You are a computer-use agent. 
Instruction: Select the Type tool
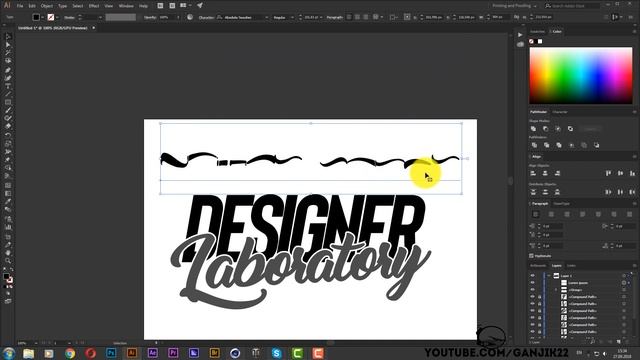(8, 86)
